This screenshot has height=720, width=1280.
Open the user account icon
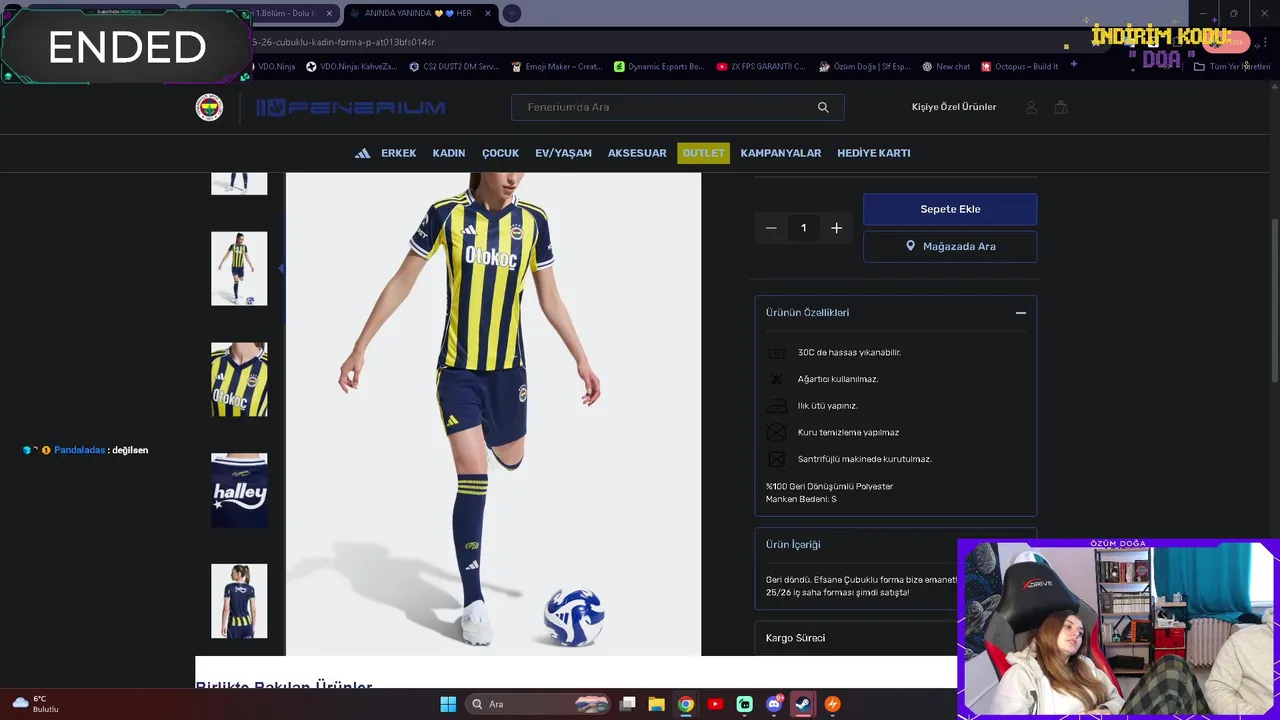tap(1031, 107)
